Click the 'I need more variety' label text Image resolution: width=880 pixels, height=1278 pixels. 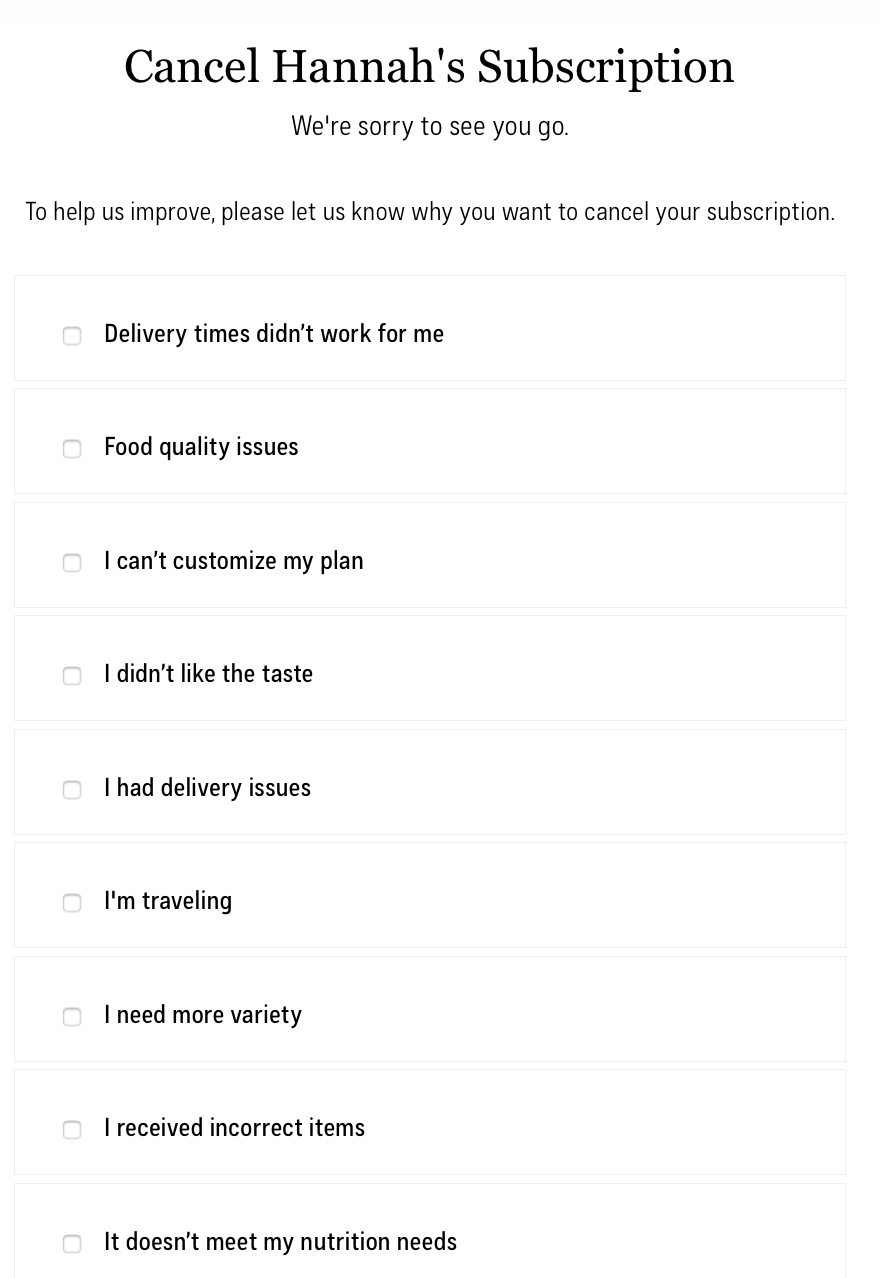(203, 1015)
